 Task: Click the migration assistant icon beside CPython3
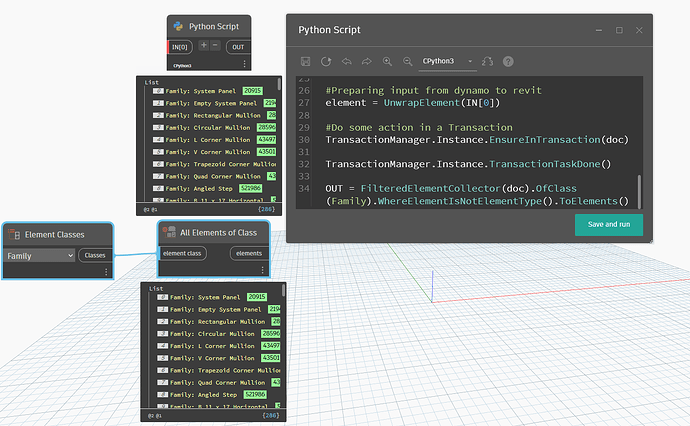[487, 61]
